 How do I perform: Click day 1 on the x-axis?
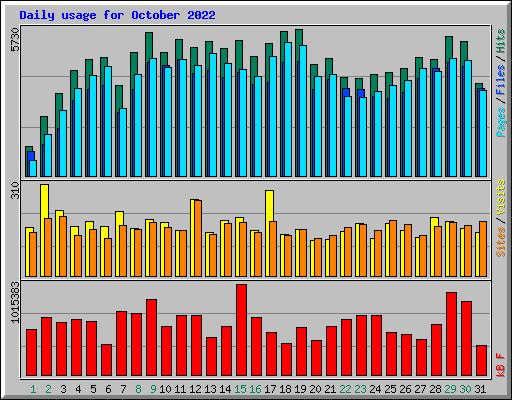pos(33,389)
